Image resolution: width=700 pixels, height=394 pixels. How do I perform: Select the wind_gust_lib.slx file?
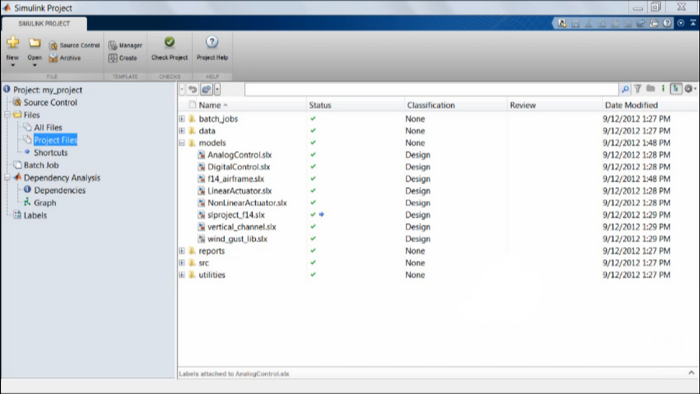pyautogui.click(x=237, y=239)
